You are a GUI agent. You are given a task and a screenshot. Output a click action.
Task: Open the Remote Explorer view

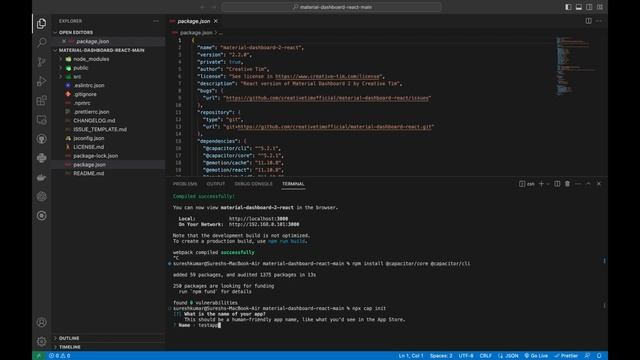click(x=41, y=120)
